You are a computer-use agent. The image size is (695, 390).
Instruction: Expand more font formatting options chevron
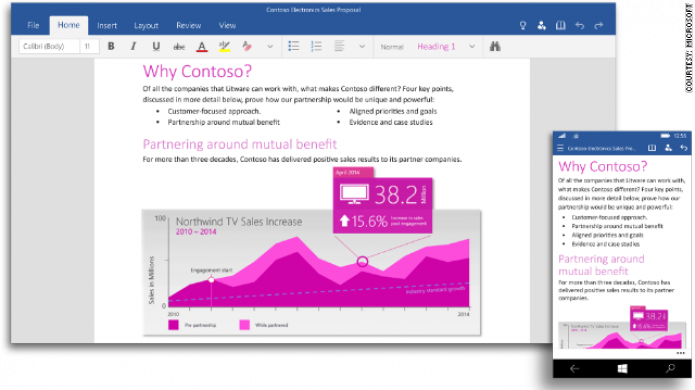(x=270, y=47)
